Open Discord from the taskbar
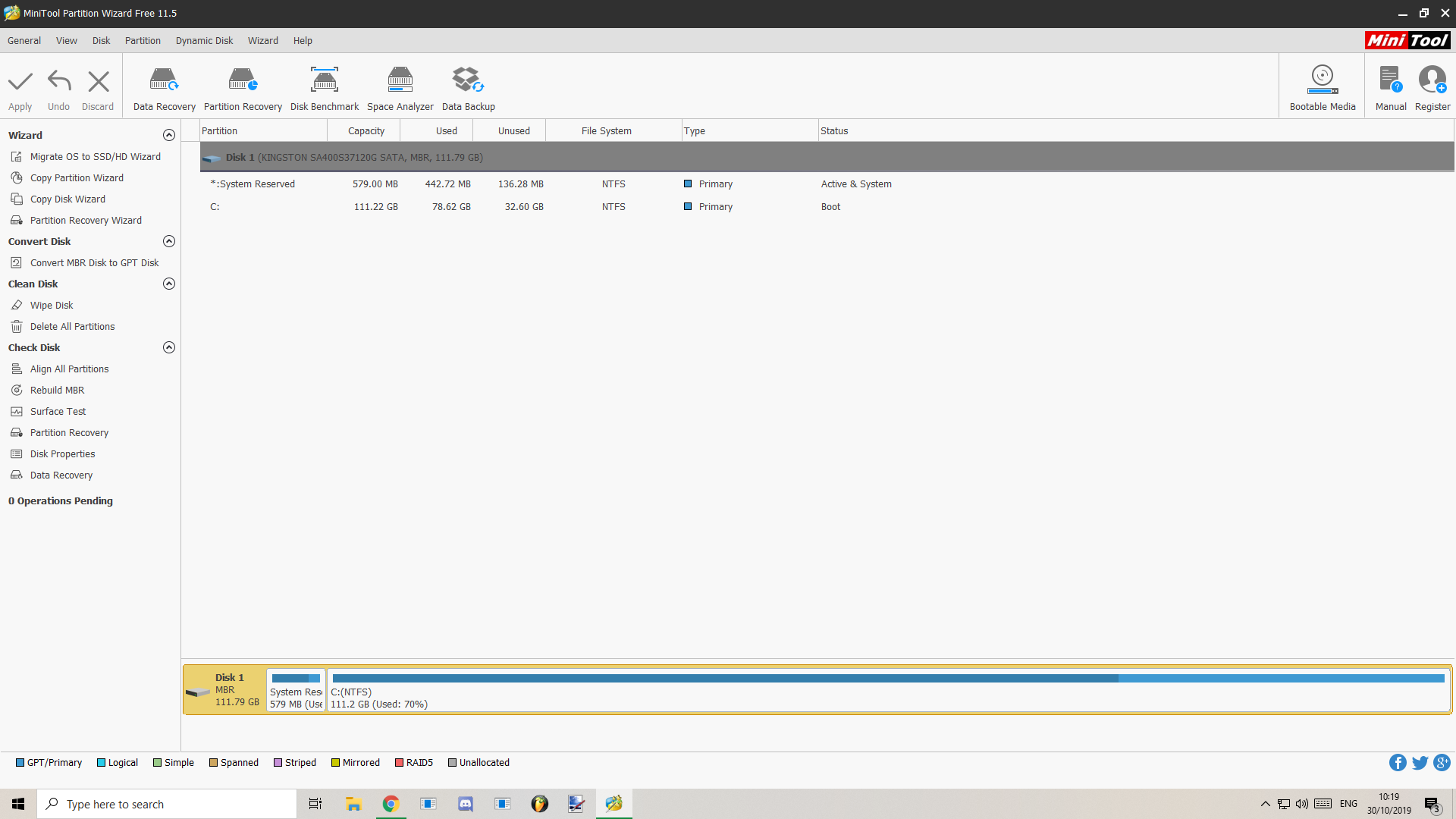This screenshot has height=819, width=1456. click(x=466, y=804)
